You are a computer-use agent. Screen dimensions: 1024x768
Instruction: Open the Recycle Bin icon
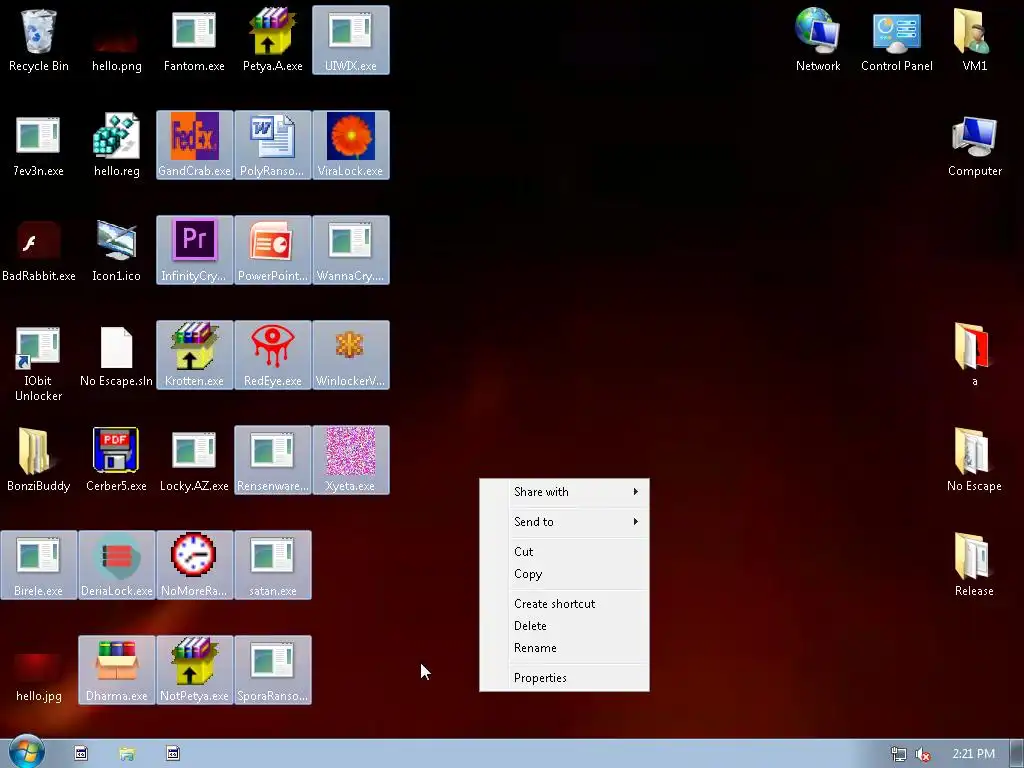39,40
